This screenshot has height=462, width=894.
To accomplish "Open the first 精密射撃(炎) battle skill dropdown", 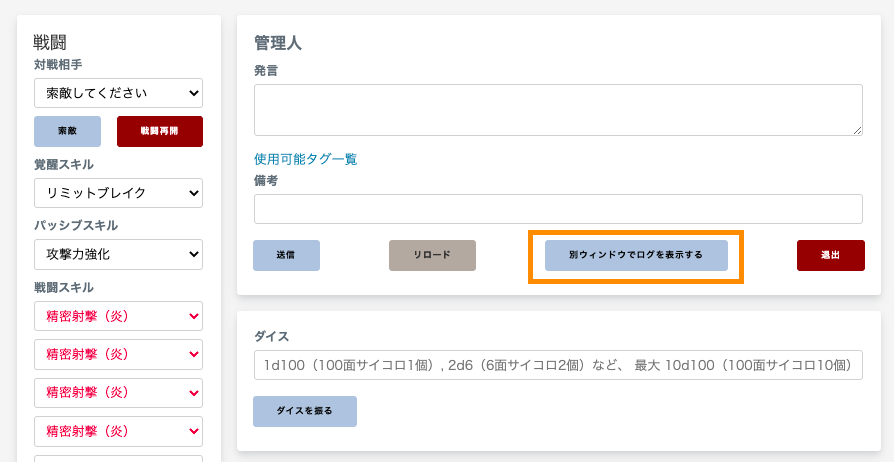I will tap(118, 316).
